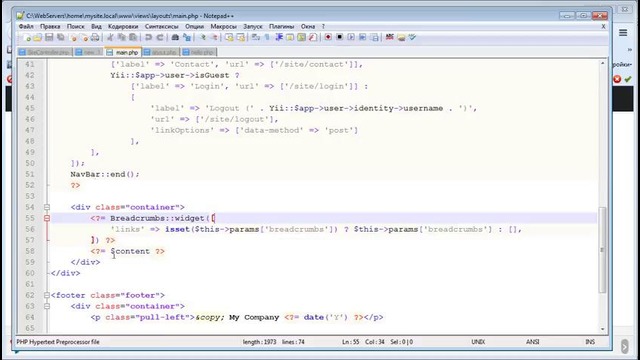Click the vertical scrollbar up arrow

(602, 63)
